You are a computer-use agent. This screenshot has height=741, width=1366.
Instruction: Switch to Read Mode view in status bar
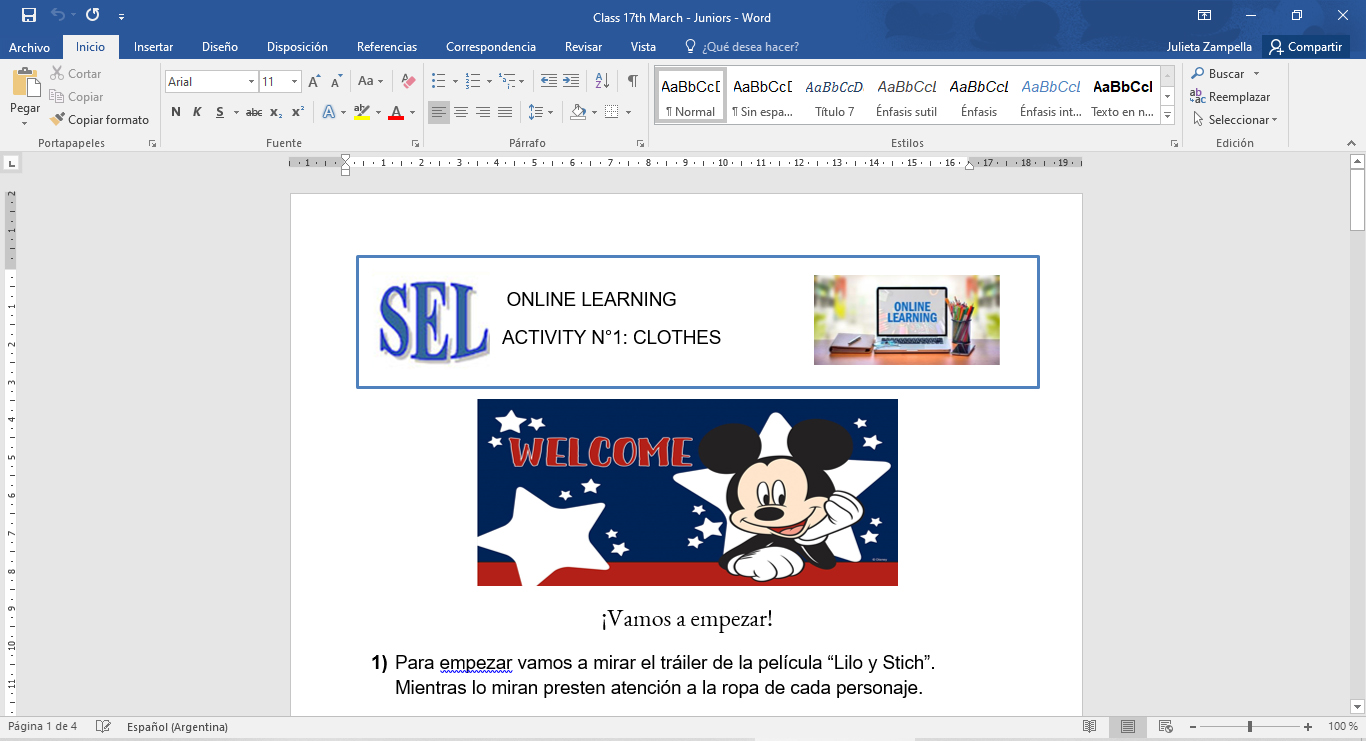(1090, 726)
